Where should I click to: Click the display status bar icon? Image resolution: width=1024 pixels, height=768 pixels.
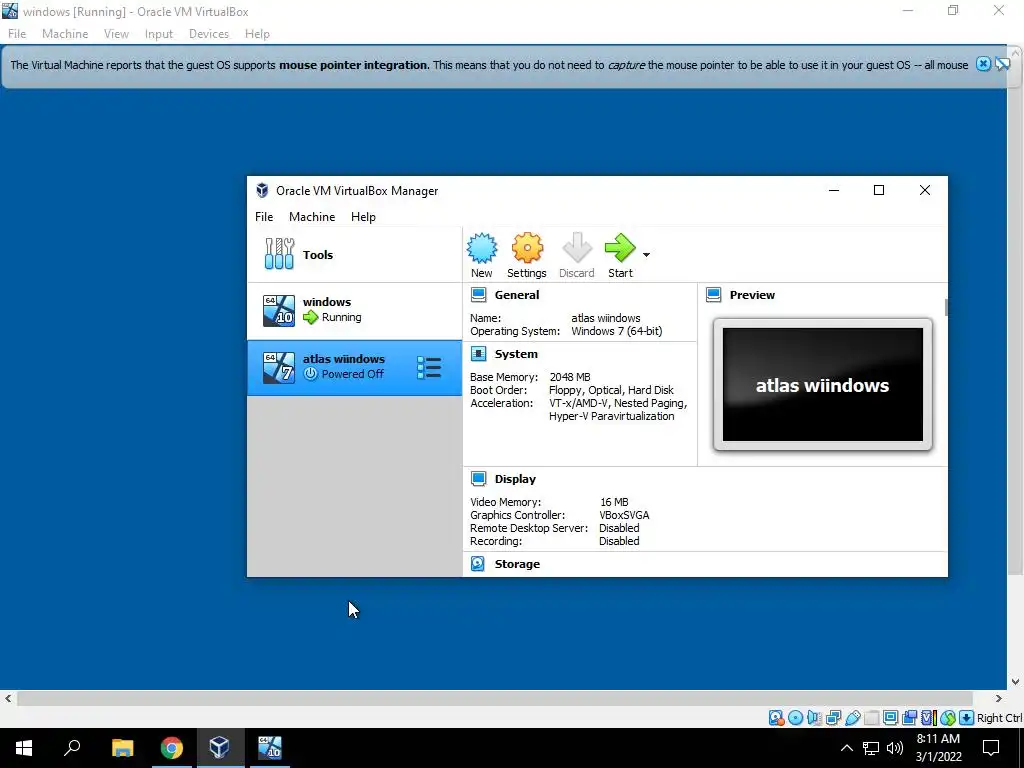point(890,718)
